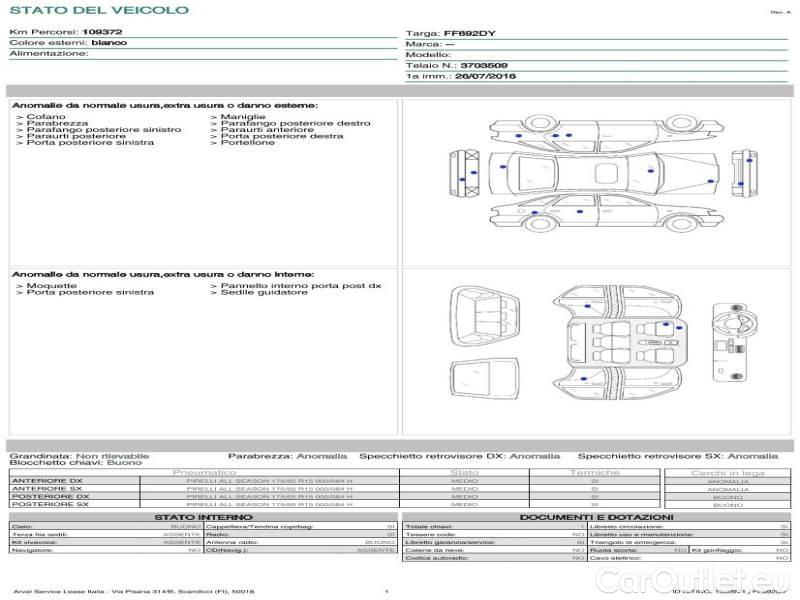Select 'Parafango posteriore sinistro' entry
The height and width of the screenshot is (600, 800).
(104, 130)
